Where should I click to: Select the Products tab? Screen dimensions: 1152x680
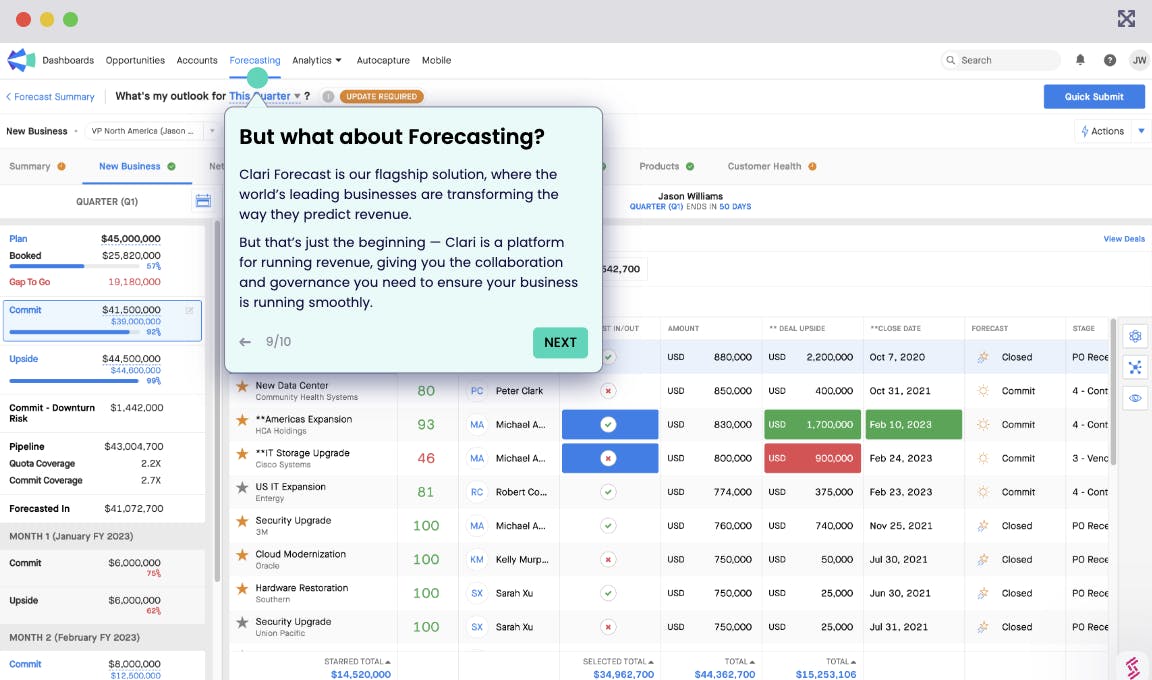[666, 167]
